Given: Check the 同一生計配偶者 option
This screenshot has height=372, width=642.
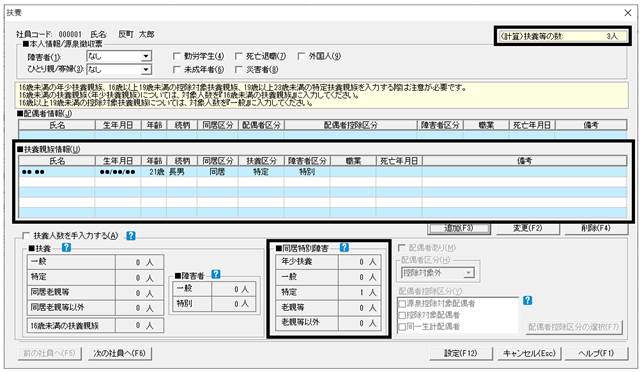Looking at the screenshot, I should point(402,327).
